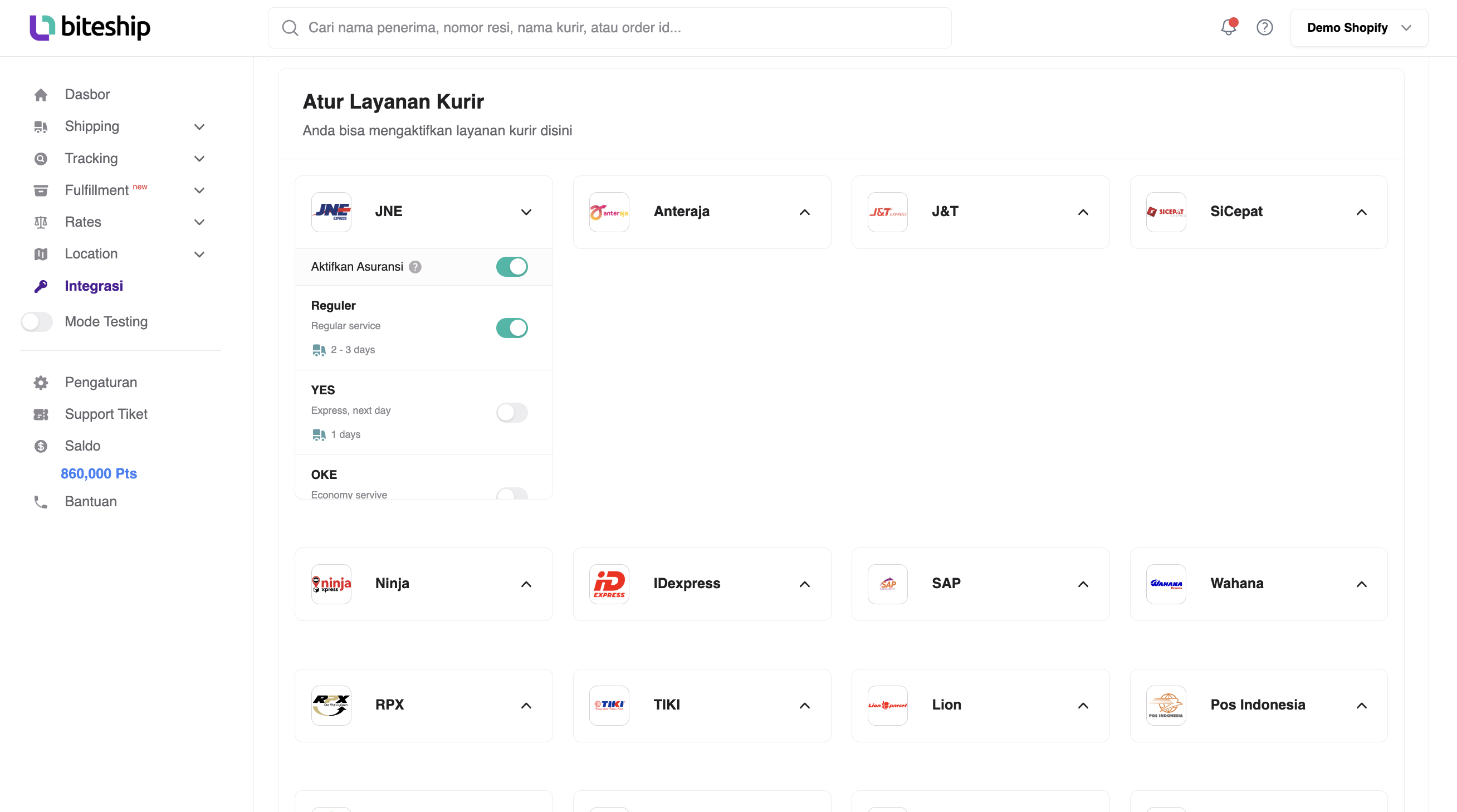The image size is (1457, 812).
Task: Open the Demo Shopify account dropdown
Action: click(x=1359, y=28)
